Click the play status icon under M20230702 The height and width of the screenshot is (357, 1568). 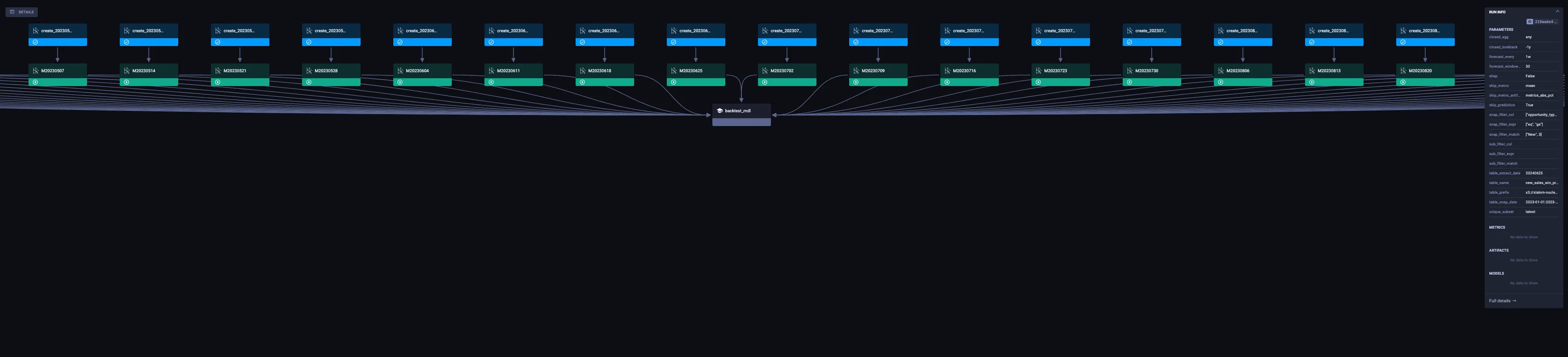pyautogui.click(x=764, y=82)
